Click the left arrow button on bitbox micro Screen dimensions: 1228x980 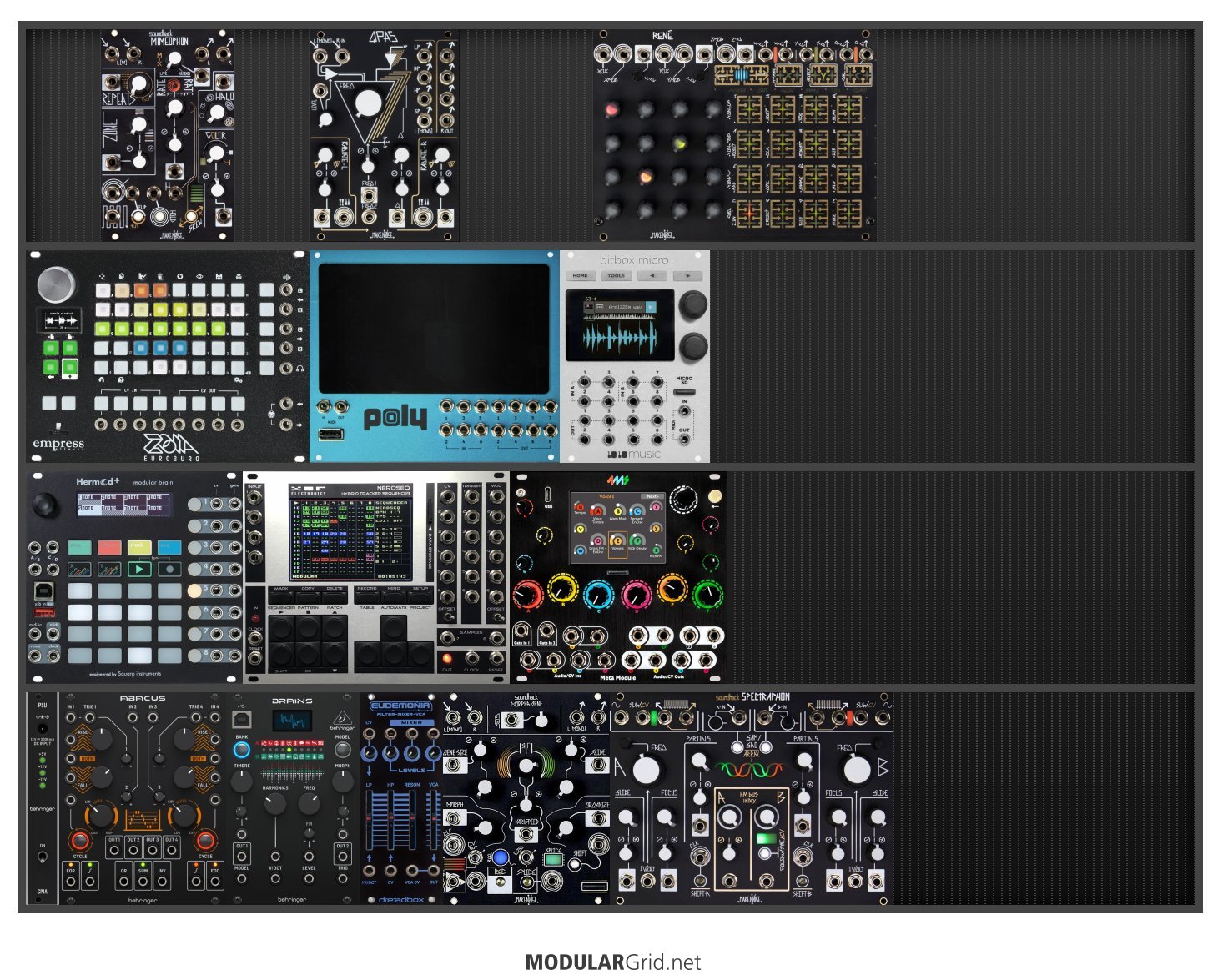[x=652, y=275]
